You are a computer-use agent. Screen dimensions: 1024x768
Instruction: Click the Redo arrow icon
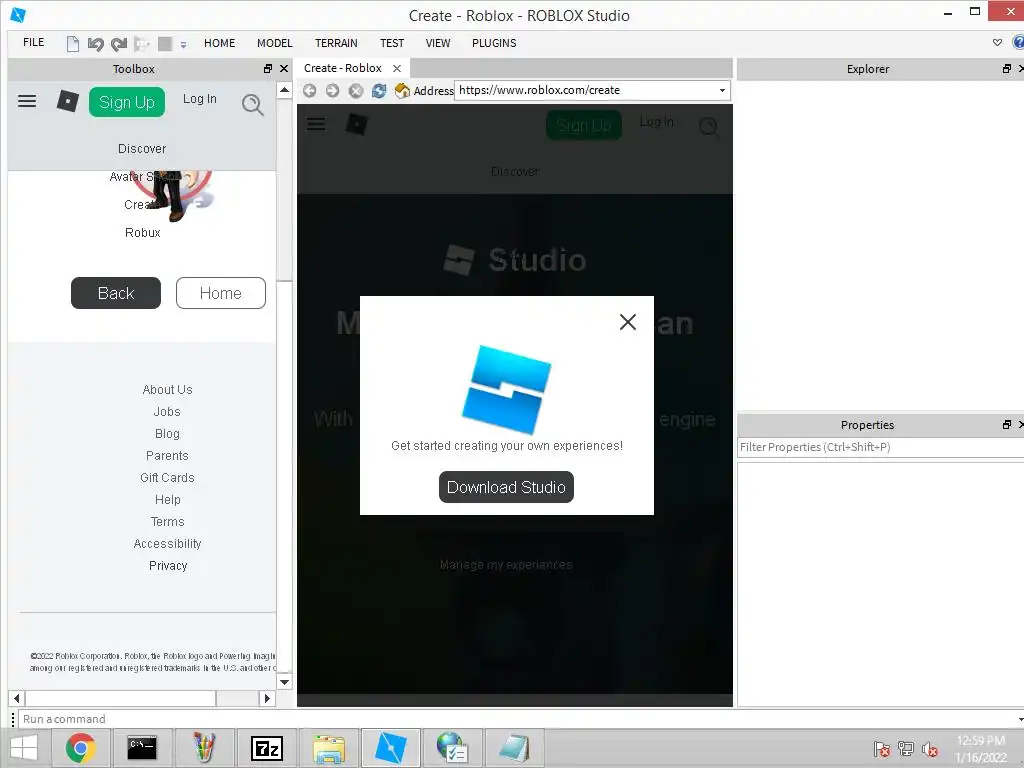pos(119,44)
